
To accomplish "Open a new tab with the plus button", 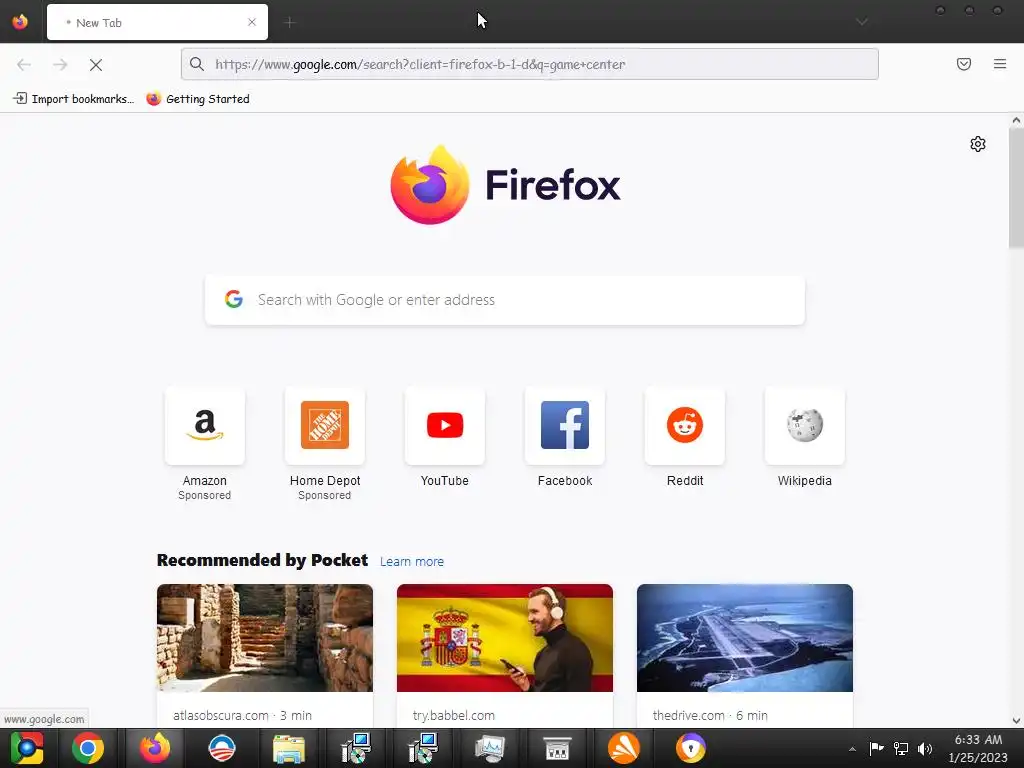I will tap(290, 23).
